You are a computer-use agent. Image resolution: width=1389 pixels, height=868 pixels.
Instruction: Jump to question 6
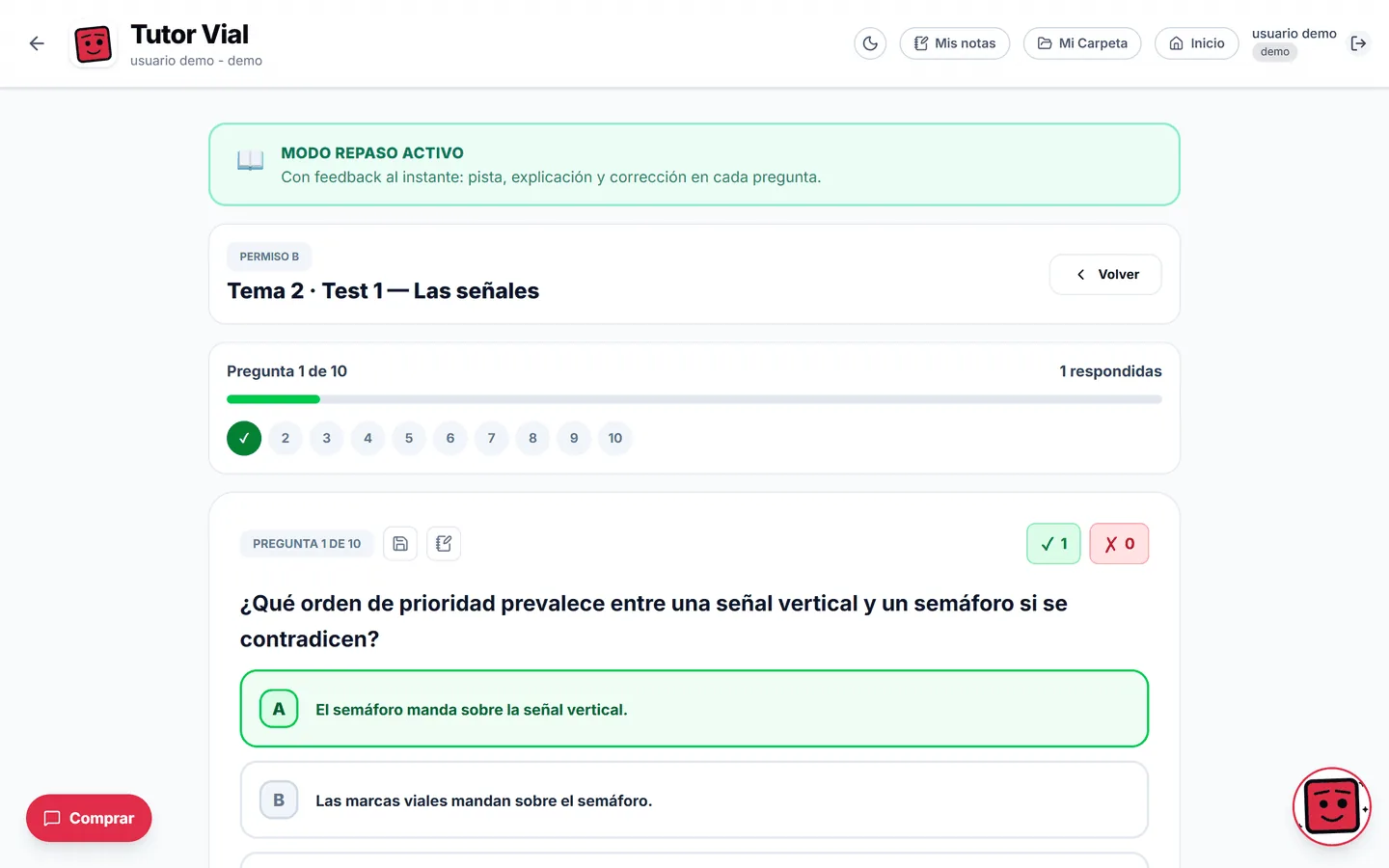450,438
